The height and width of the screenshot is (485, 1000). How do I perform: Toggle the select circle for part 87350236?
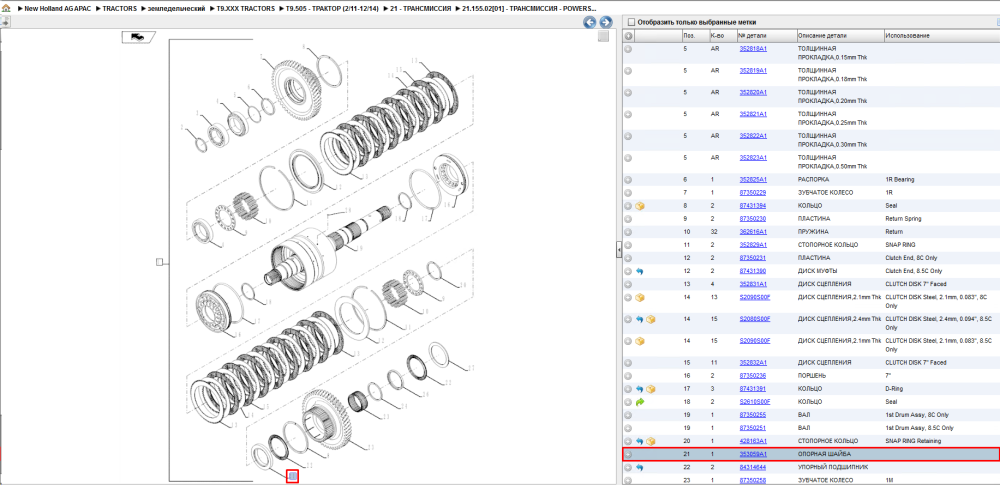(x=628, y=376)
